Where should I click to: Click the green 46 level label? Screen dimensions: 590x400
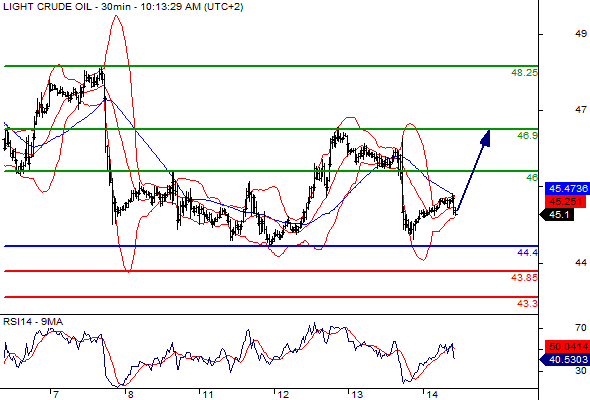pos(532,177)
